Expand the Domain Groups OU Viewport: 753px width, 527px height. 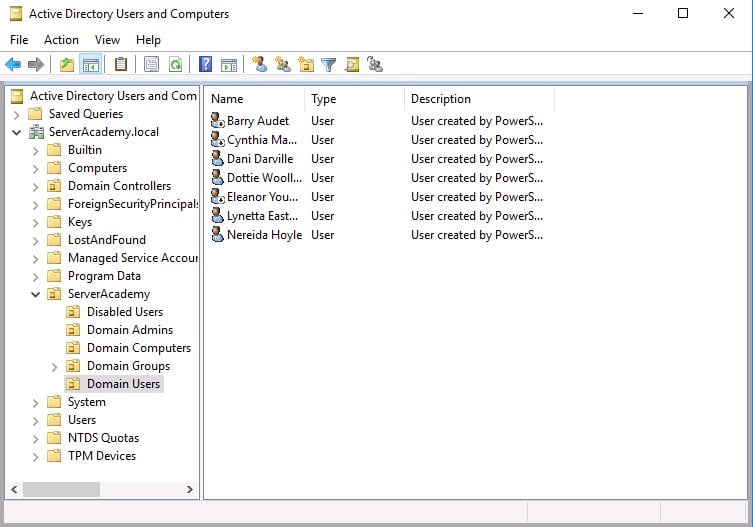[54, 367]
